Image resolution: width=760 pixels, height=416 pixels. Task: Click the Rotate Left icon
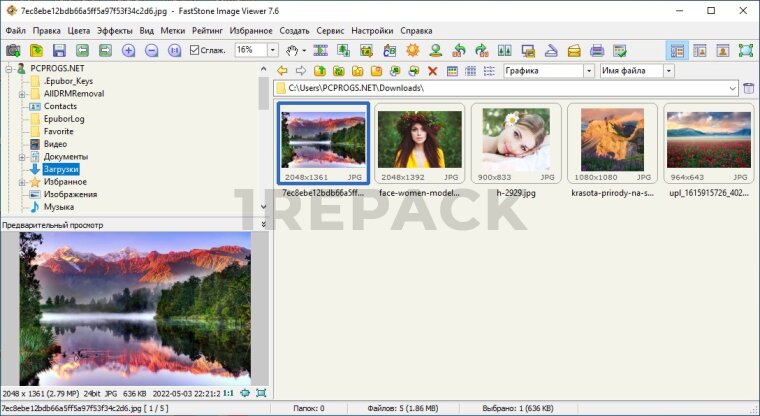coord(459,50)
